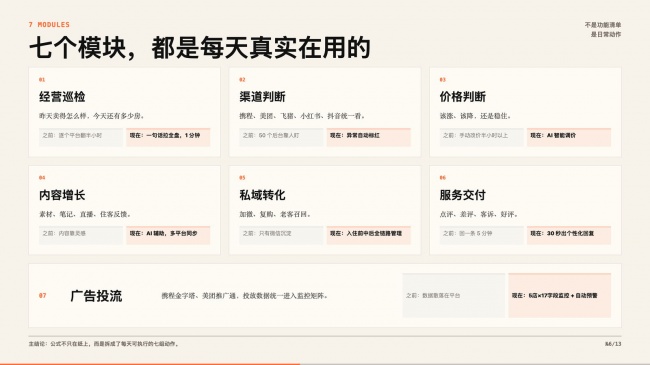650x365 pixels.
Task: Click the '现在：一句话拉全盘，1 分钟' box
Action: click(168, 137)
